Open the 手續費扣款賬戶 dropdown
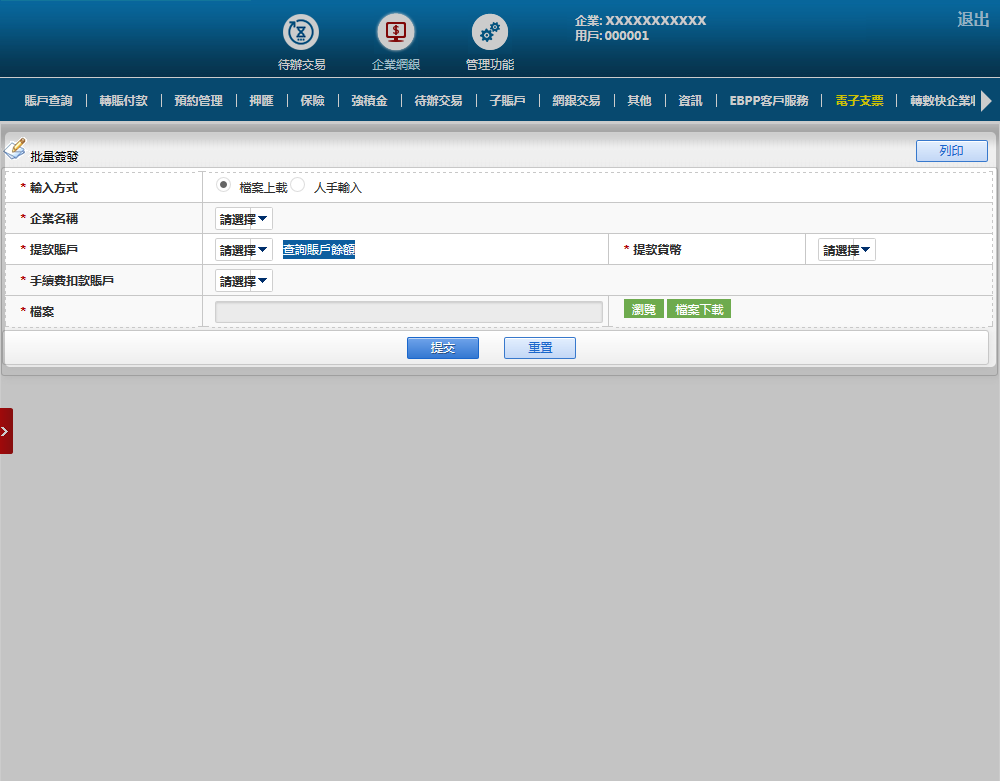 click(243, 281)
